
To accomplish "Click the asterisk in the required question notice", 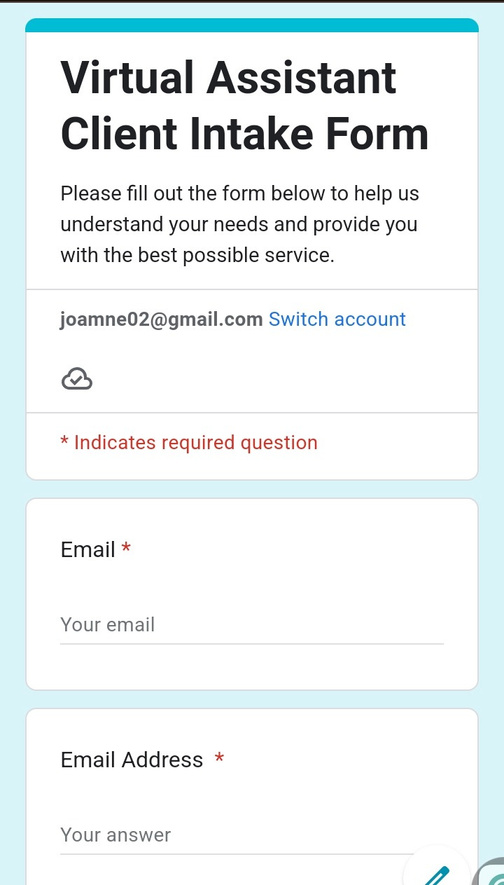I will click(64, 441).
